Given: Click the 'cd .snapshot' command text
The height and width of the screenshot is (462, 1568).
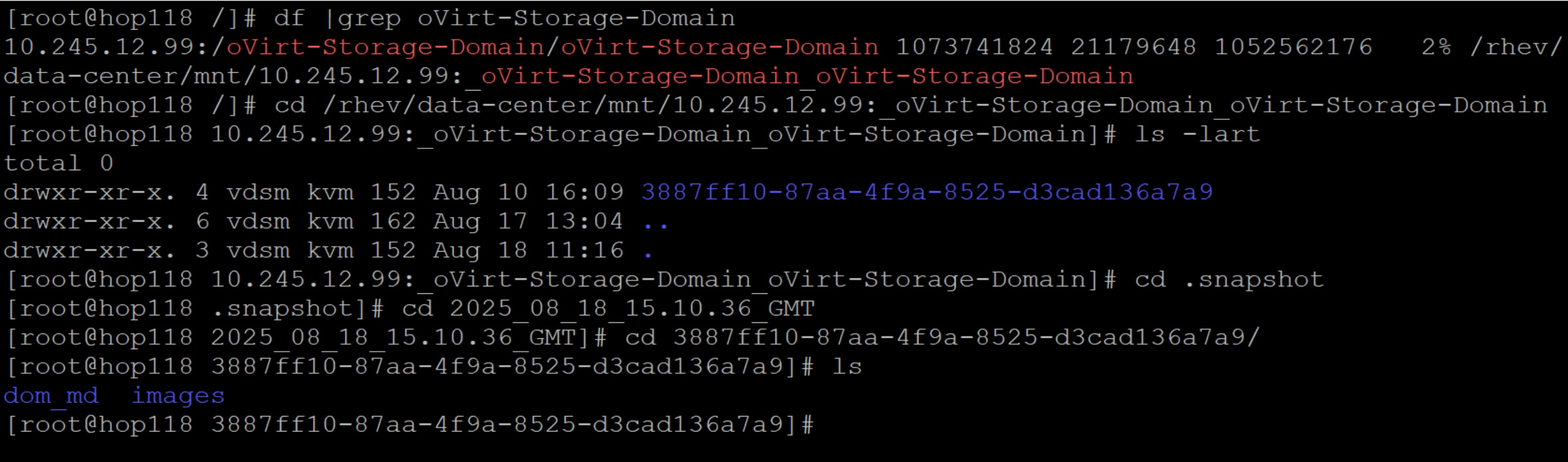Looking at the screenshot, I should point(1229,279).
